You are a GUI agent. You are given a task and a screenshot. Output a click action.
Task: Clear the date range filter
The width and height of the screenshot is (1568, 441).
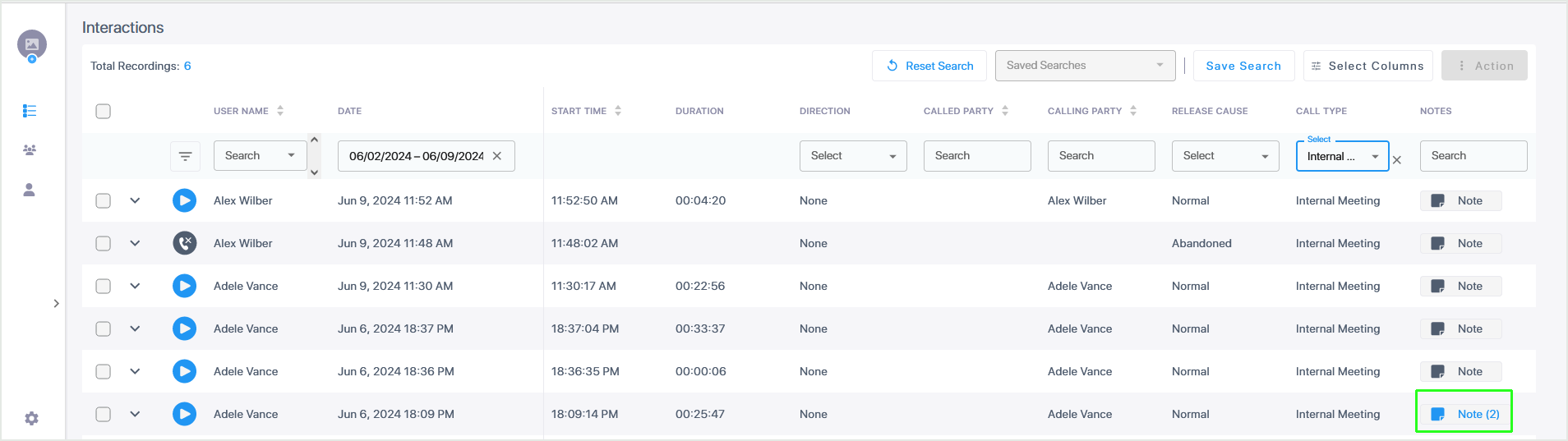pos(497,156)
